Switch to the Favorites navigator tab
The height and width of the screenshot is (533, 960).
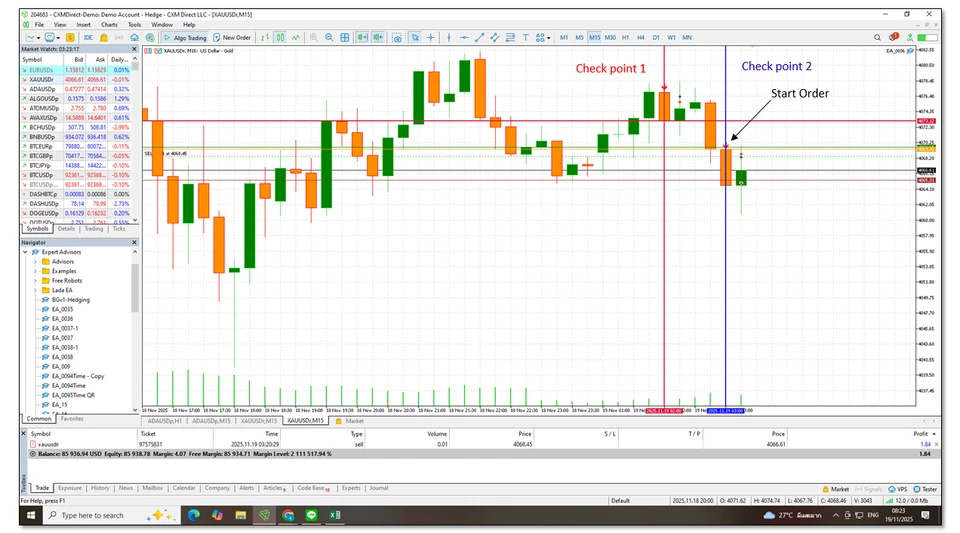pos(72,419)
